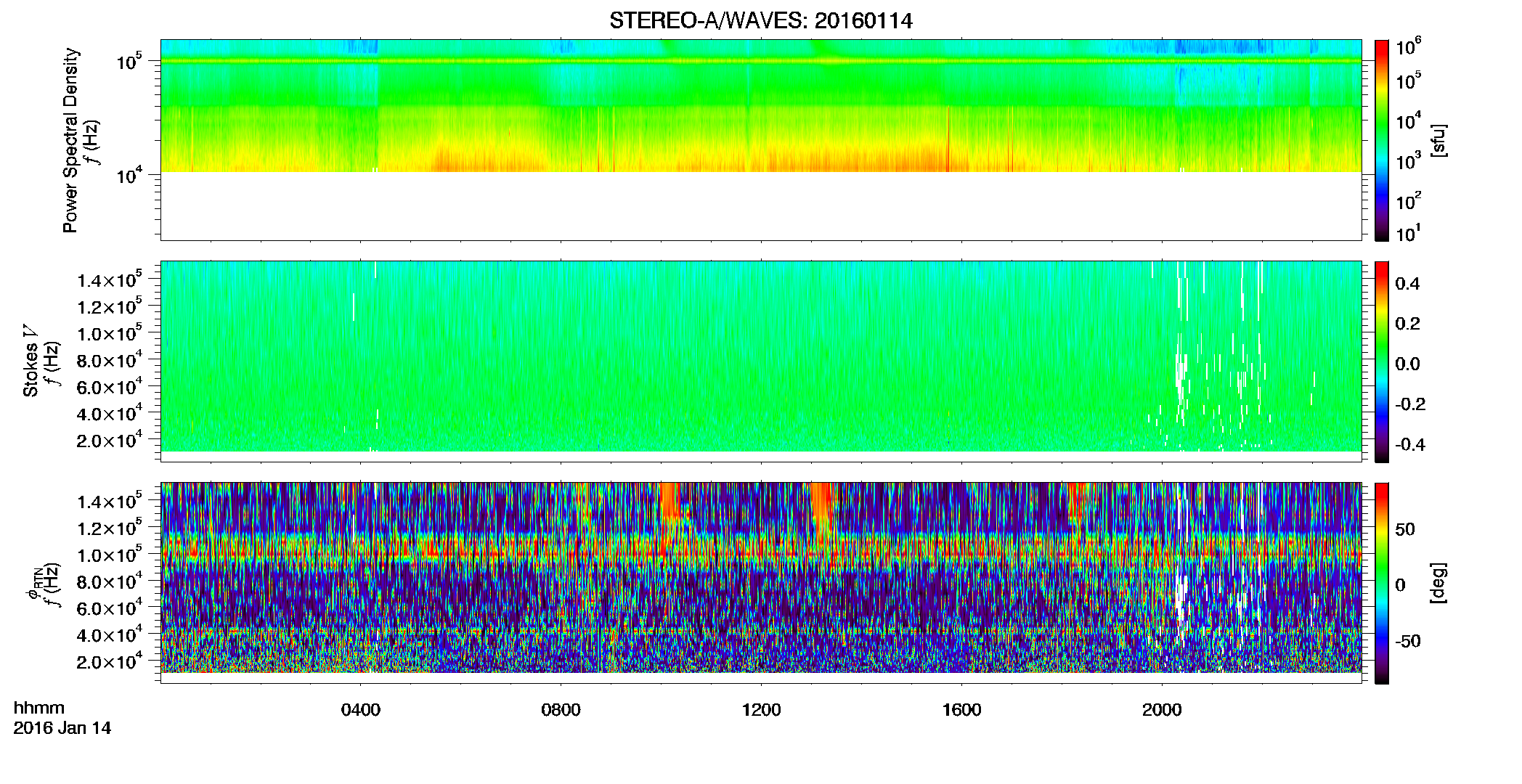Click the Power Spectral Density axis label
Image resolution: width=1522 pixels, height=784 pixels.
click(x=70, y=140)
